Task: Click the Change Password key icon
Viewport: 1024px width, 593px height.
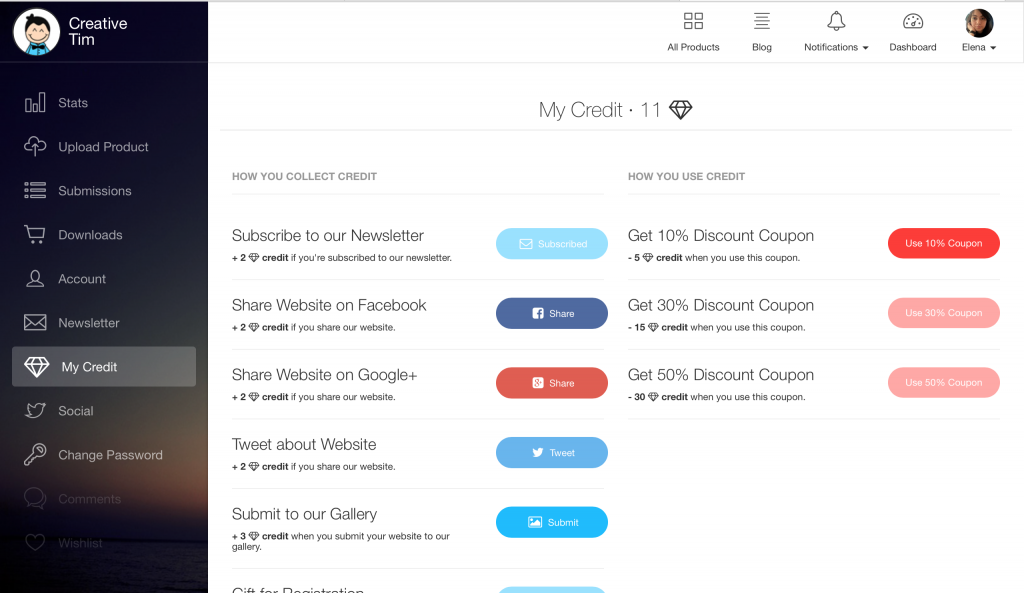Action: point(35,455)
